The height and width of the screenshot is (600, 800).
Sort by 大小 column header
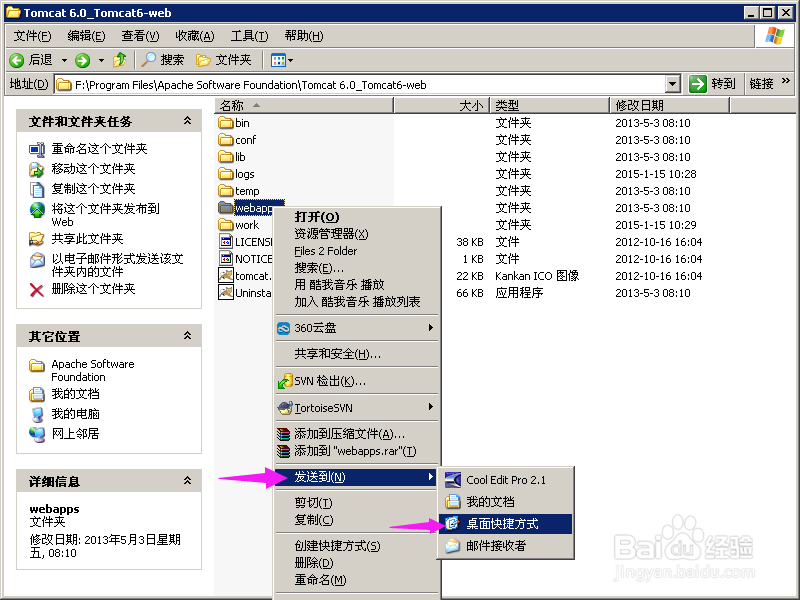coord(442,106)
